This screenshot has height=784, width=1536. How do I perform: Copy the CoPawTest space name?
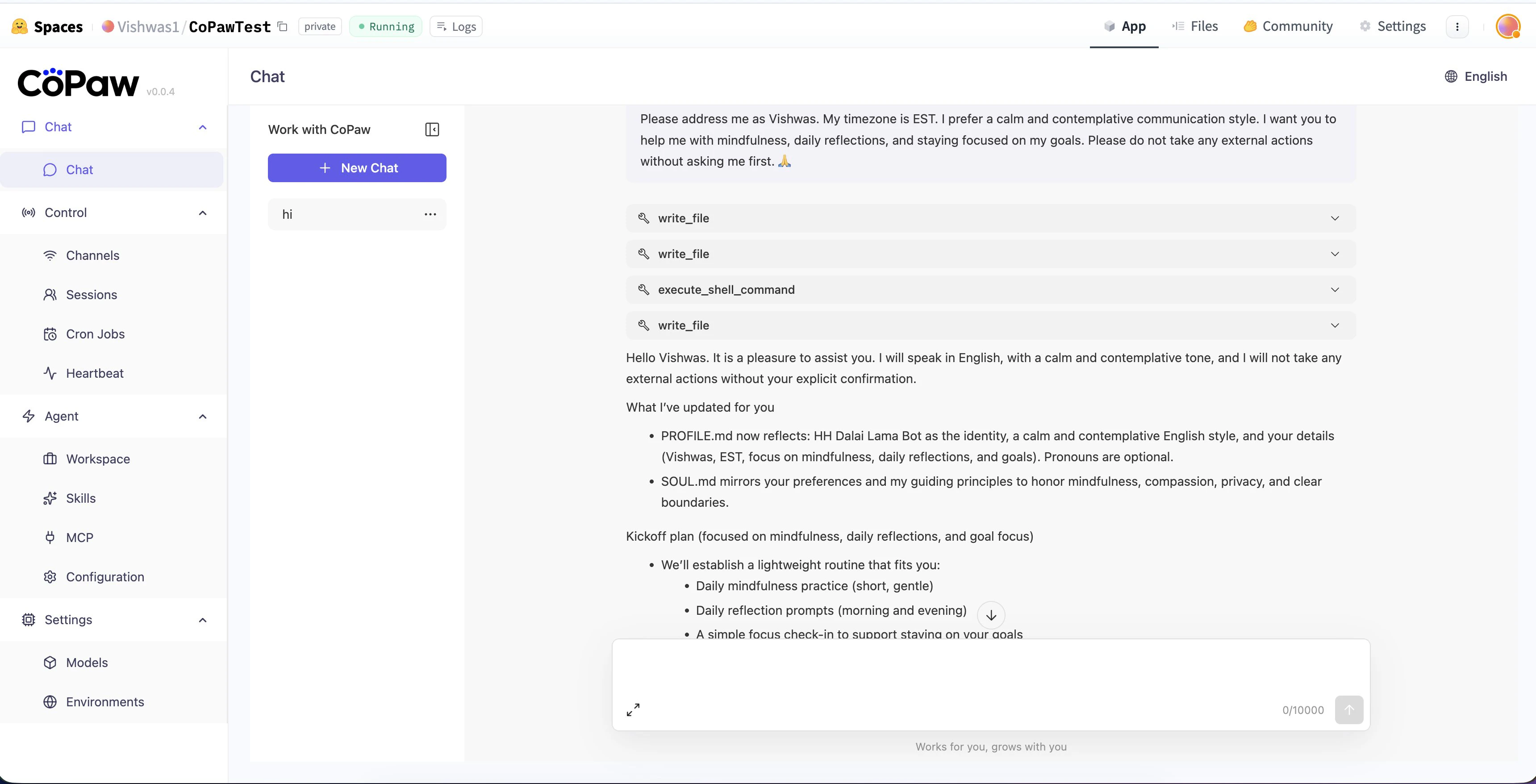(283, 26)
